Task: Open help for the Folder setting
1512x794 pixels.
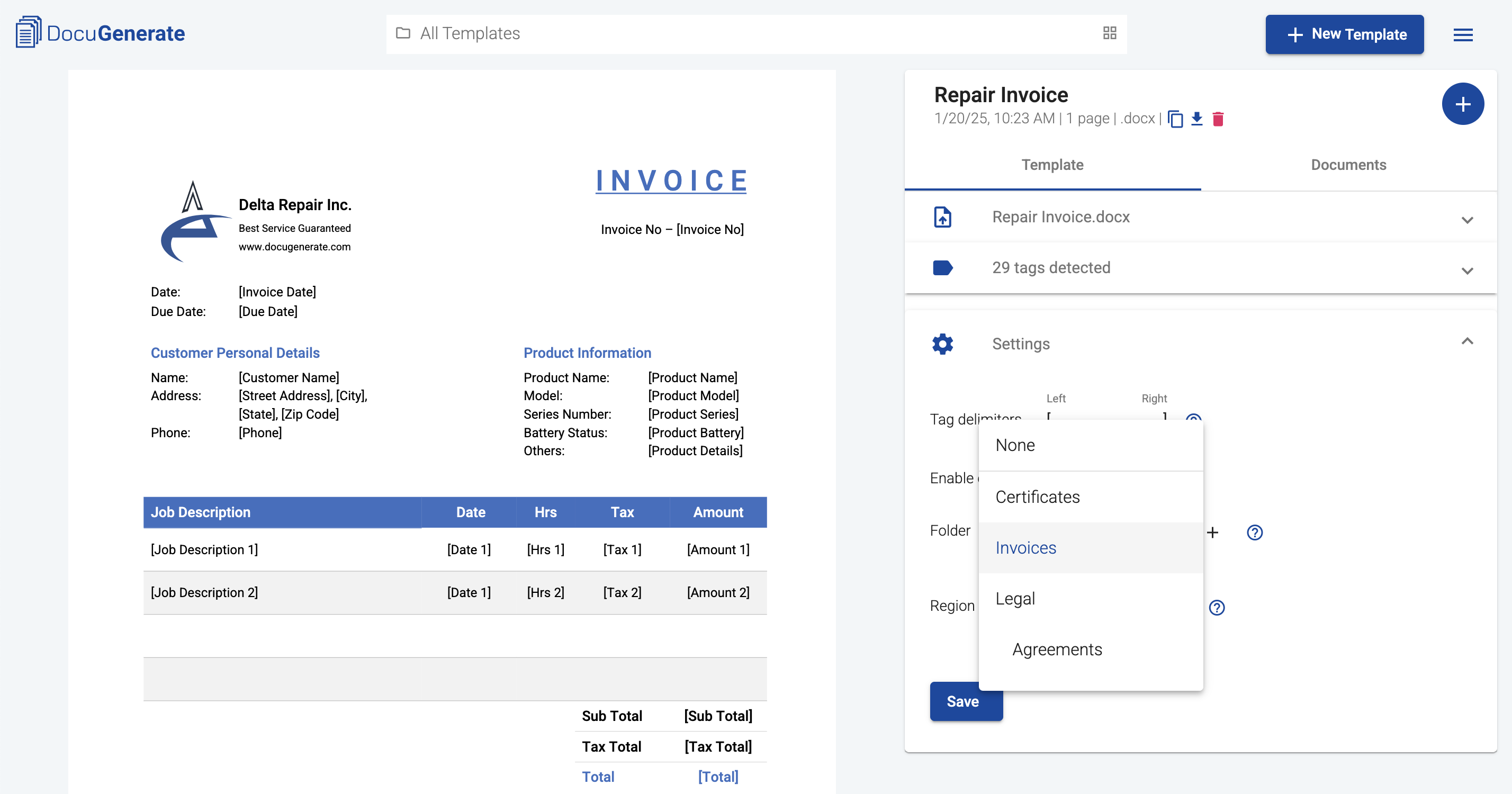Action: tap(1254, 533)
